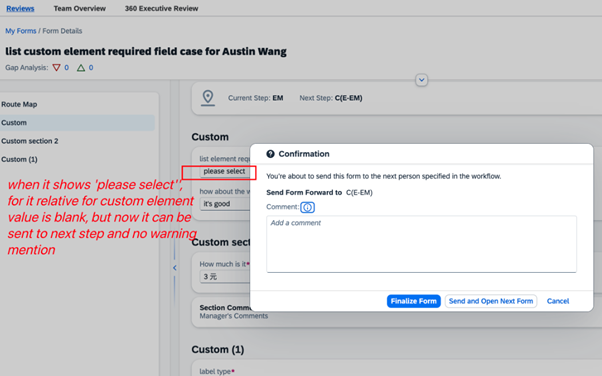The image size is (602, 376).
Task: Click the Add a comment text area
Action: [x=421, y=244]
